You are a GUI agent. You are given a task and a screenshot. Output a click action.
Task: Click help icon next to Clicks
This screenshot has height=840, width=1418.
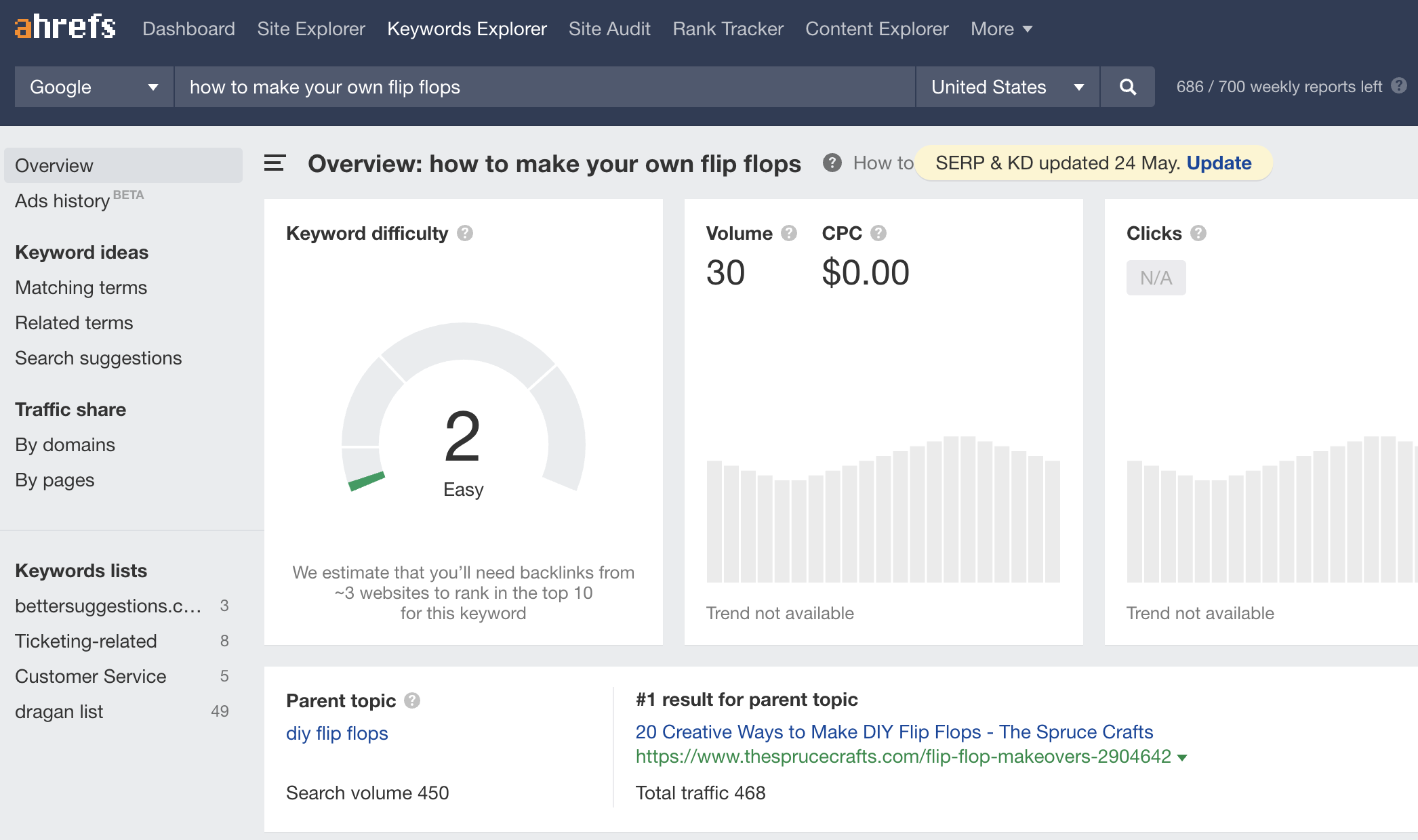tap(1198, 233)
